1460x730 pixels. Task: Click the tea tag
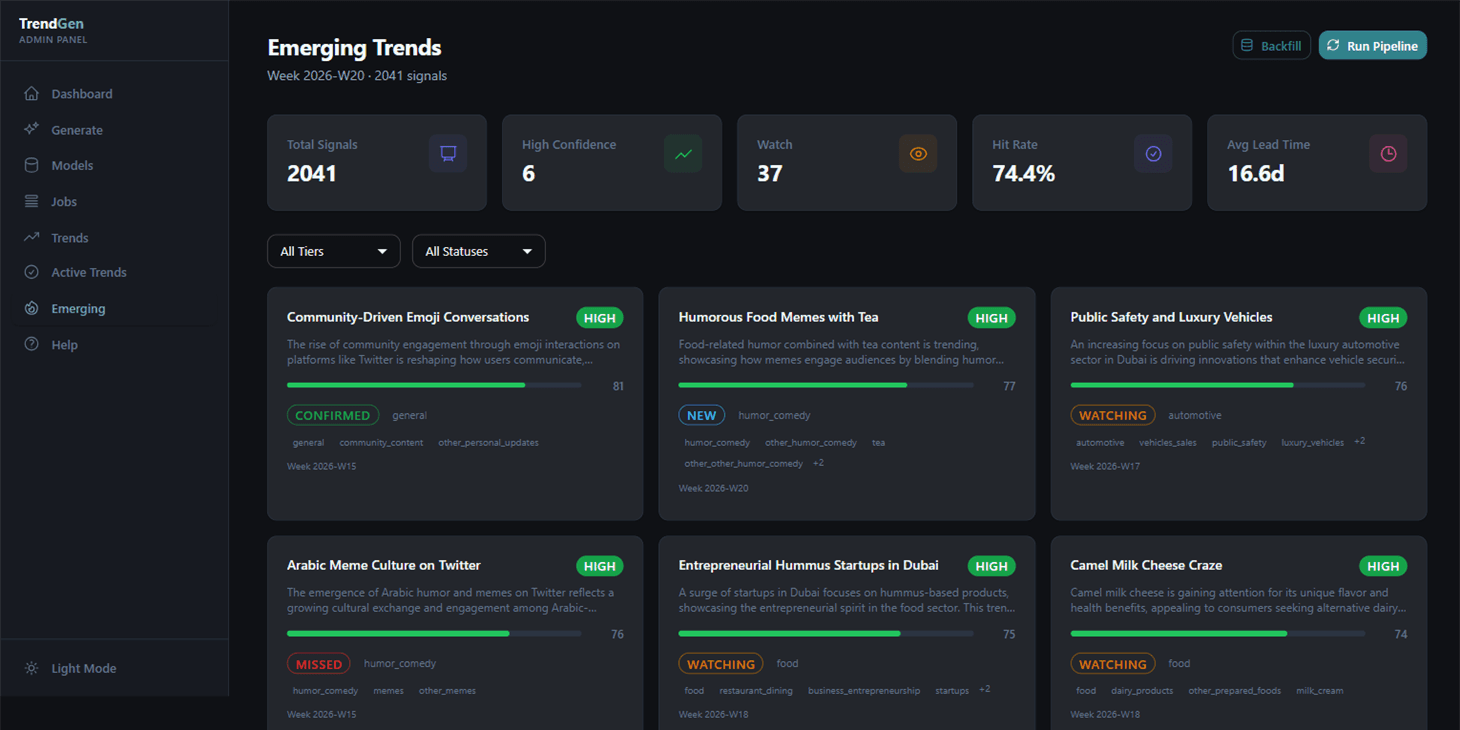pos(878,442)
